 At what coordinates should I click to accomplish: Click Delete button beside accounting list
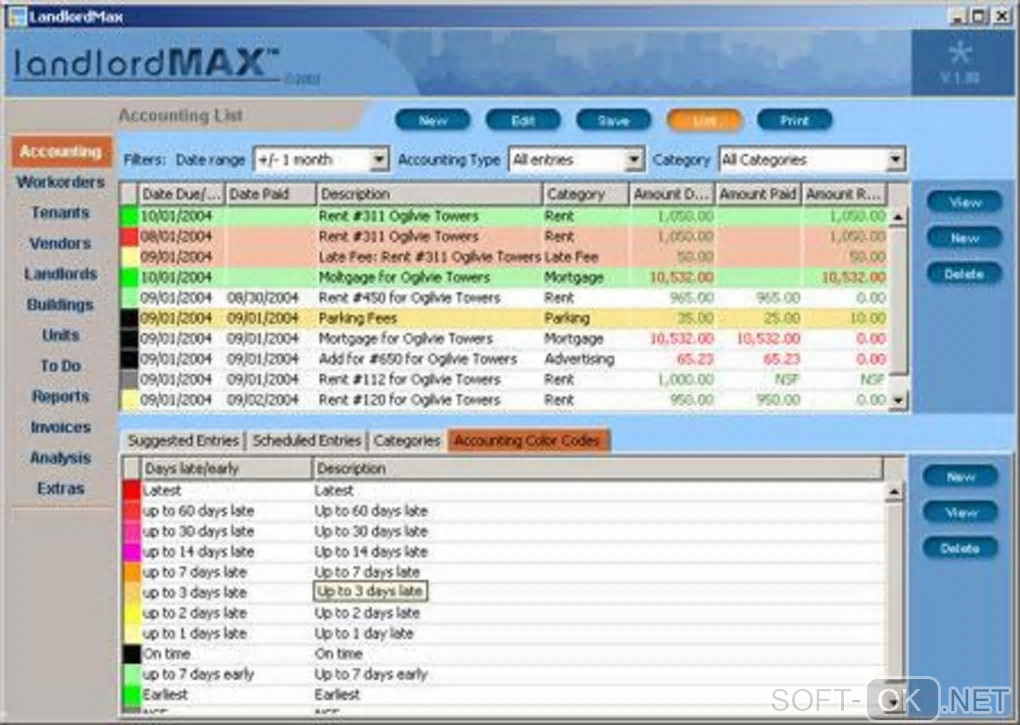[x=965, y=274]
